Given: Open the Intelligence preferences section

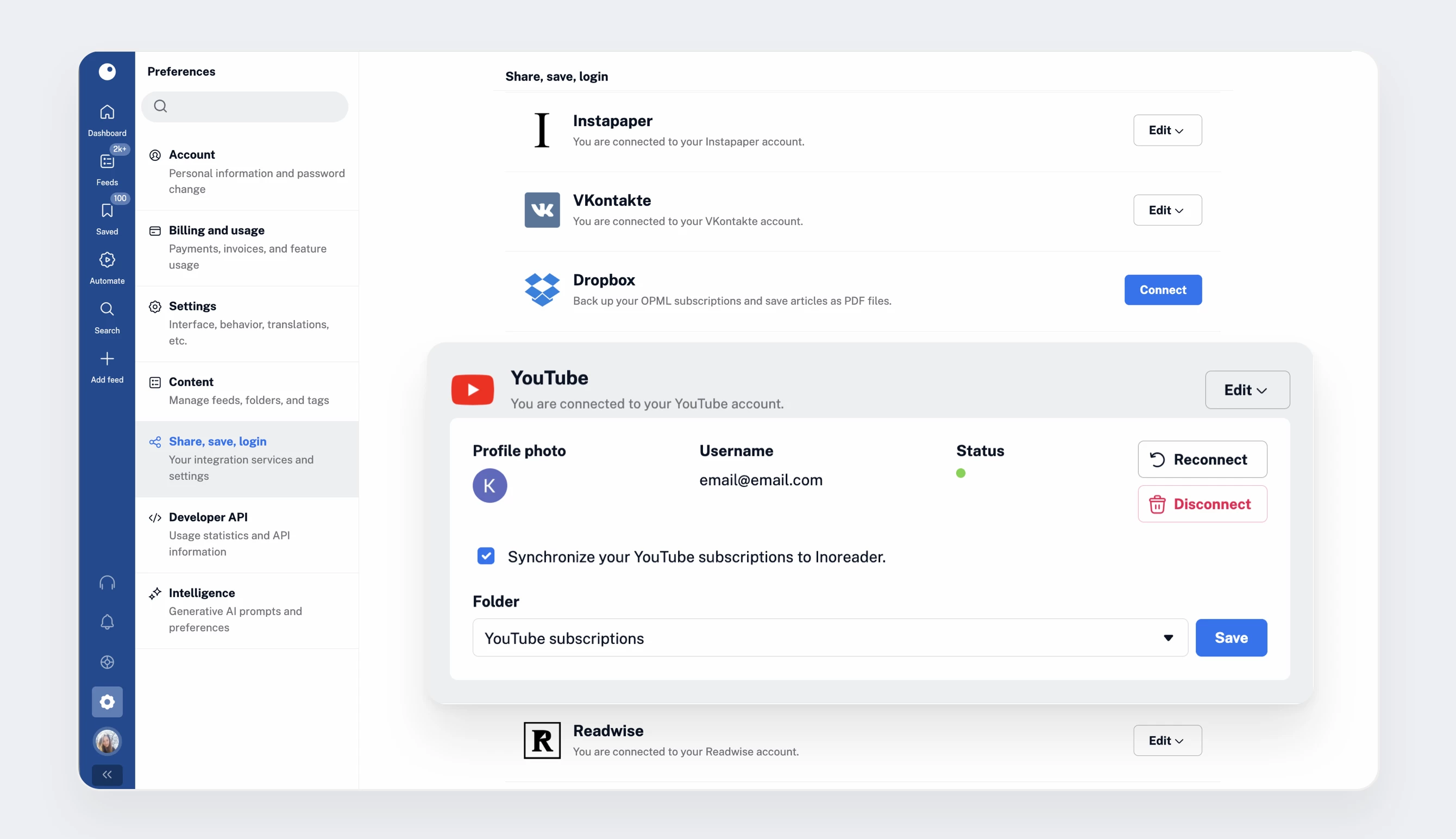Looking at the screenshot, I should (202, 593).
